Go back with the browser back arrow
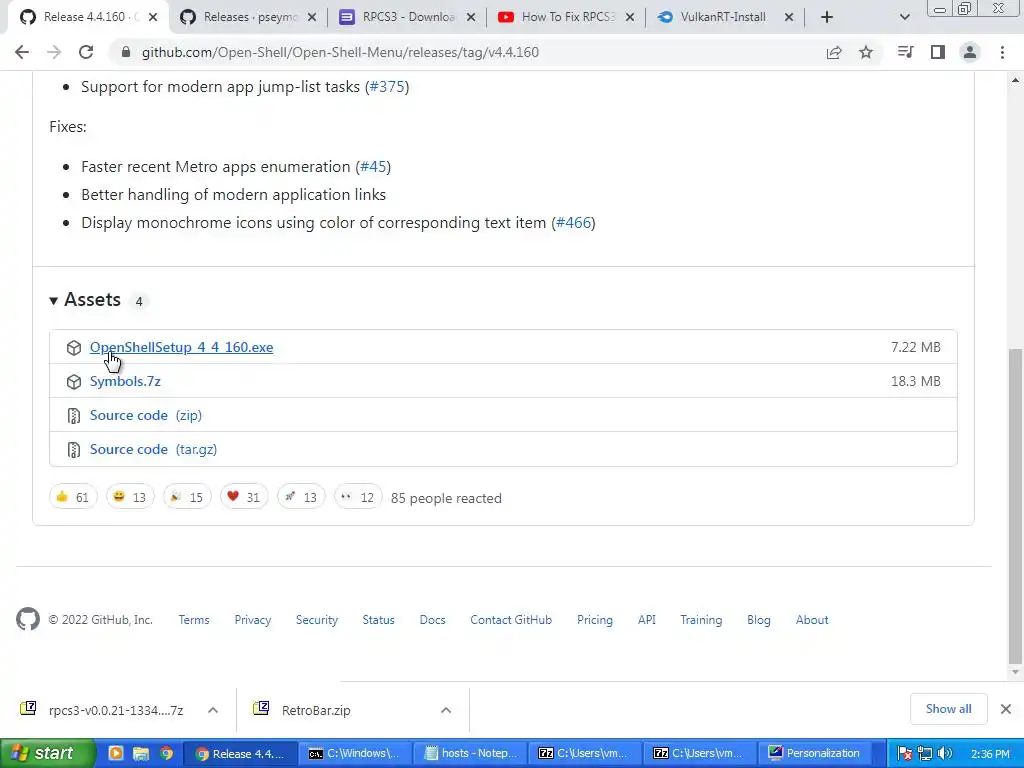The height and width of the screenshot is (768, 1024). pos(22,52)
